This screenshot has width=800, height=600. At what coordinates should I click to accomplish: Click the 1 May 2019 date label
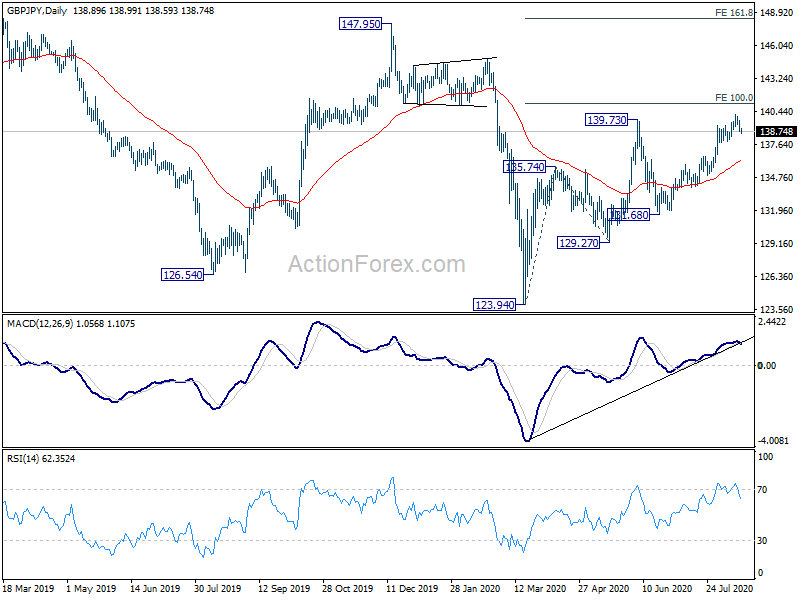(x=91, y=588)
